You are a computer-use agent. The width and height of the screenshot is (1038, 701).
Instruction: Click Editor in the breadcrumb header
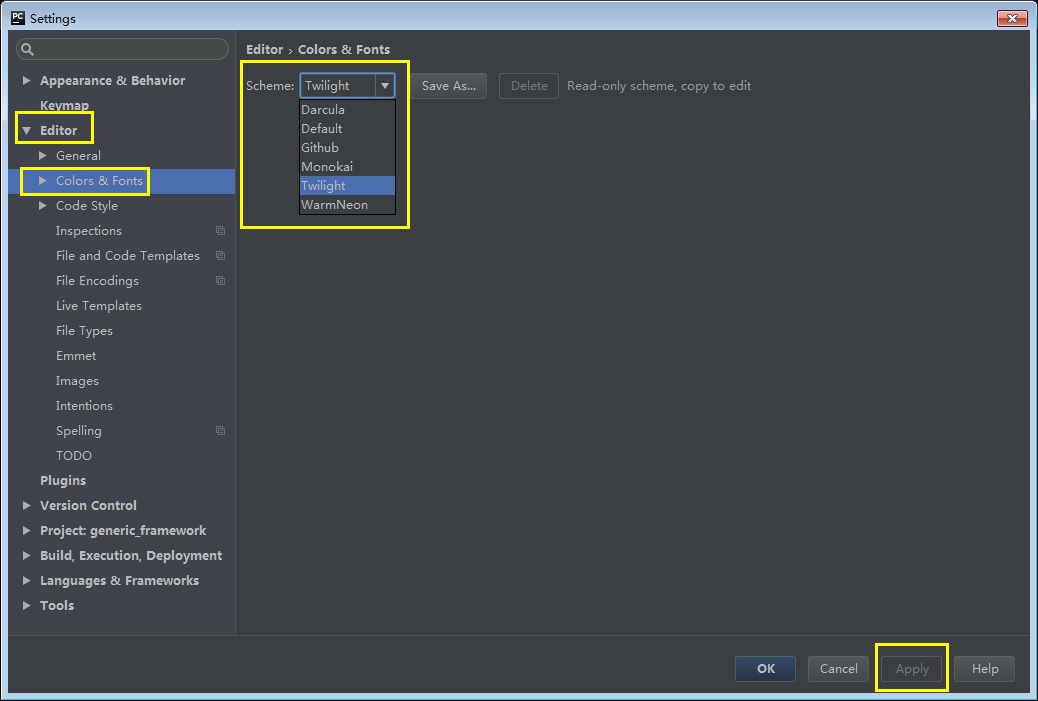pyautogui.click(x=264, y=50)
